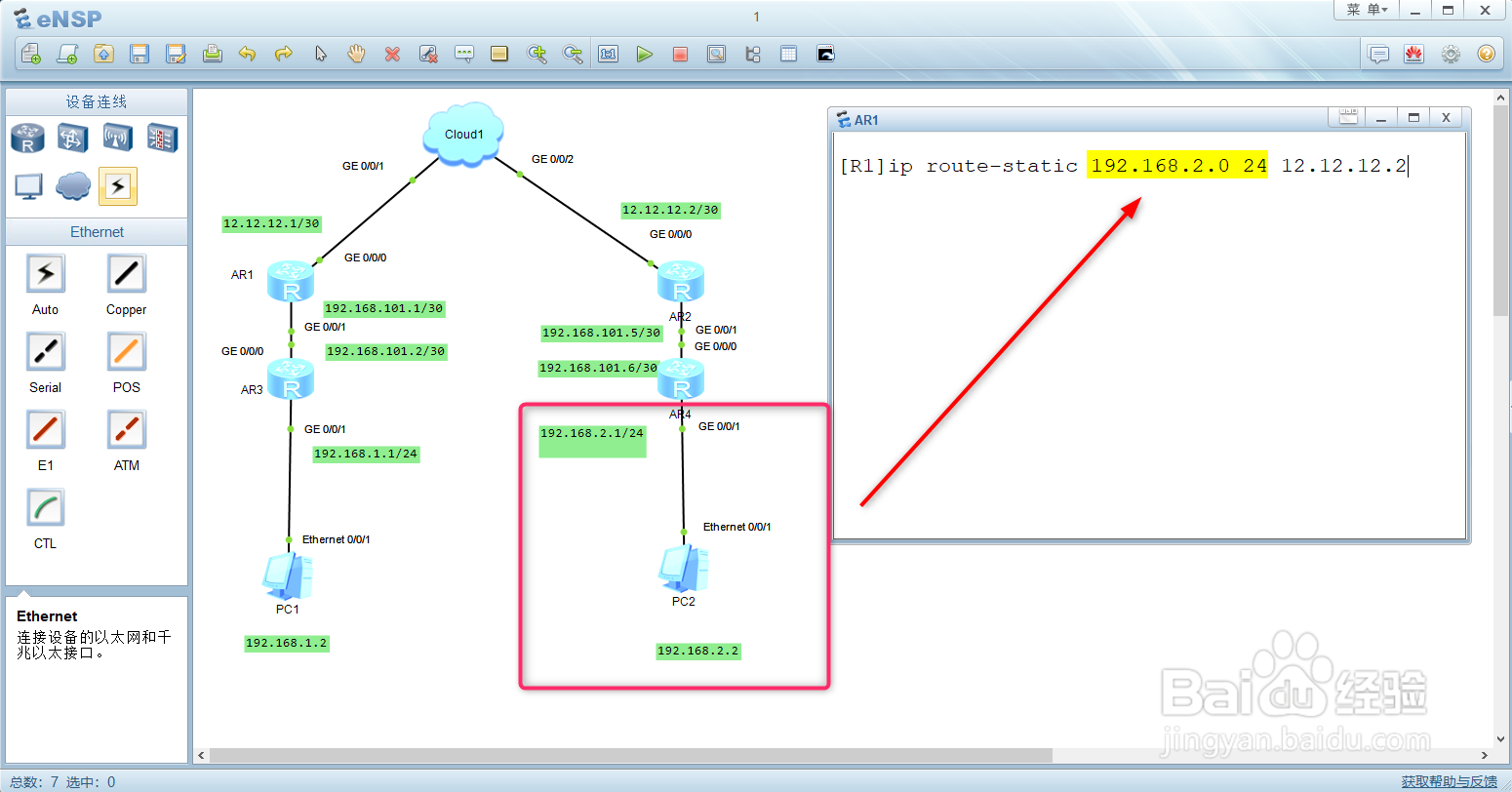This screenshot has height=792, width=1512.
Task: Start devices with green play button
Action: point(645,54)
